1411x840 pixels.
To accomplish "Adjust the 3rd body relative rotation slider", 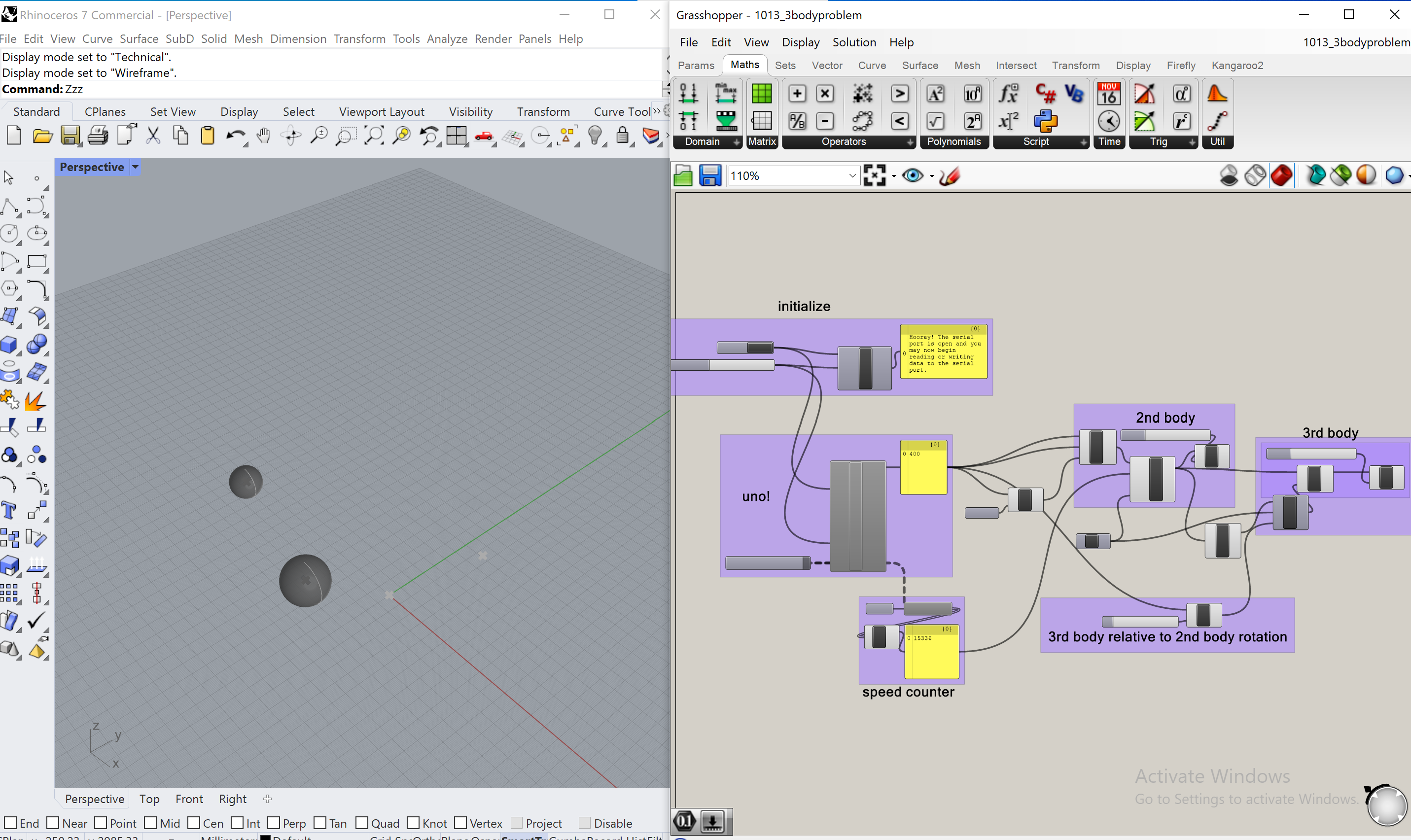I will 1140,622.
